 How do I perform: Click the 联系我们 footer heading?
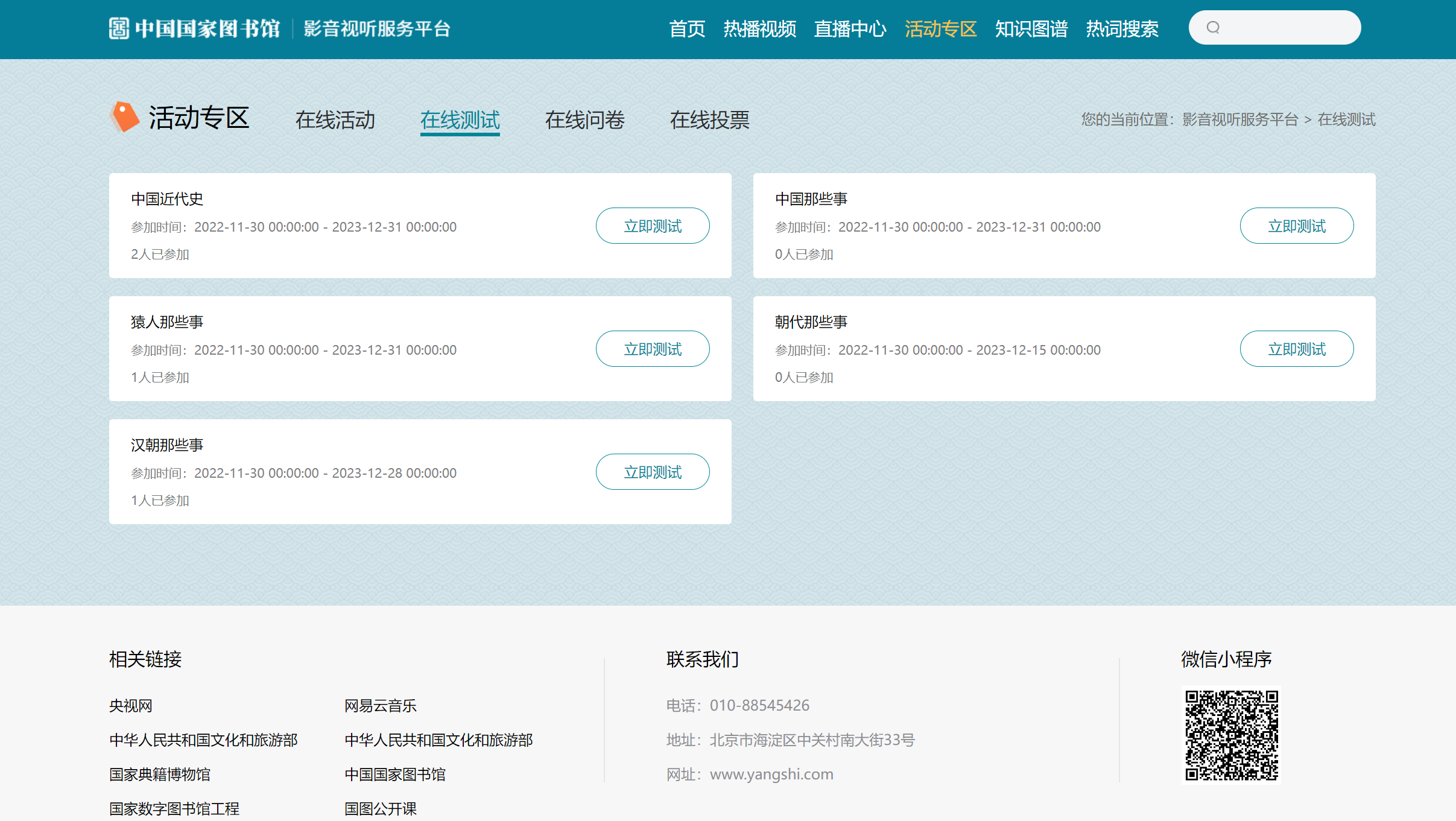(x=703, y=659)
